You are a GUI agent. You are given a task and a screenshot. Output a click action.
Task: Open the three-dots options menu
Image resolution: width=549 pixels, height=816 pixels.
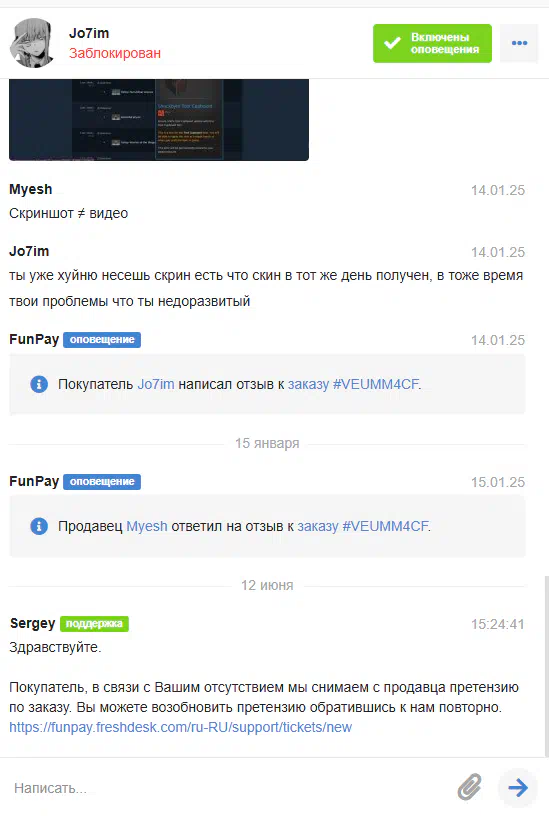coord(519,43)
